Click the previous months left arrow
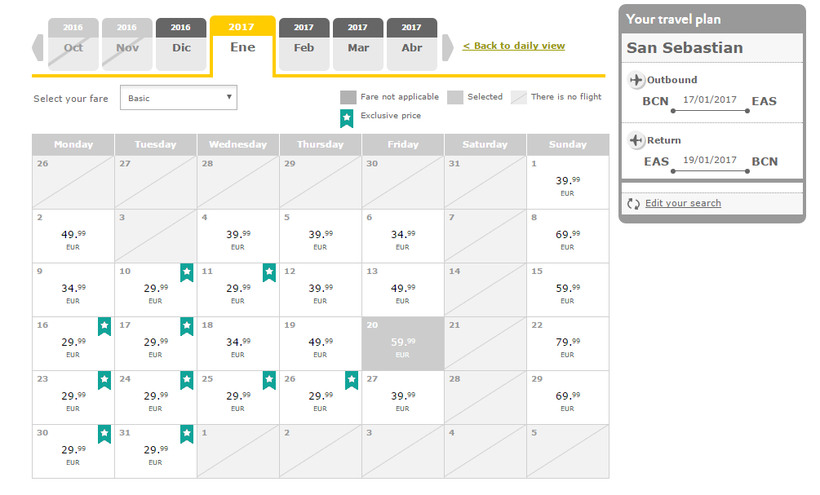Screen dimensions: 820x495 [x=38, y=46]
